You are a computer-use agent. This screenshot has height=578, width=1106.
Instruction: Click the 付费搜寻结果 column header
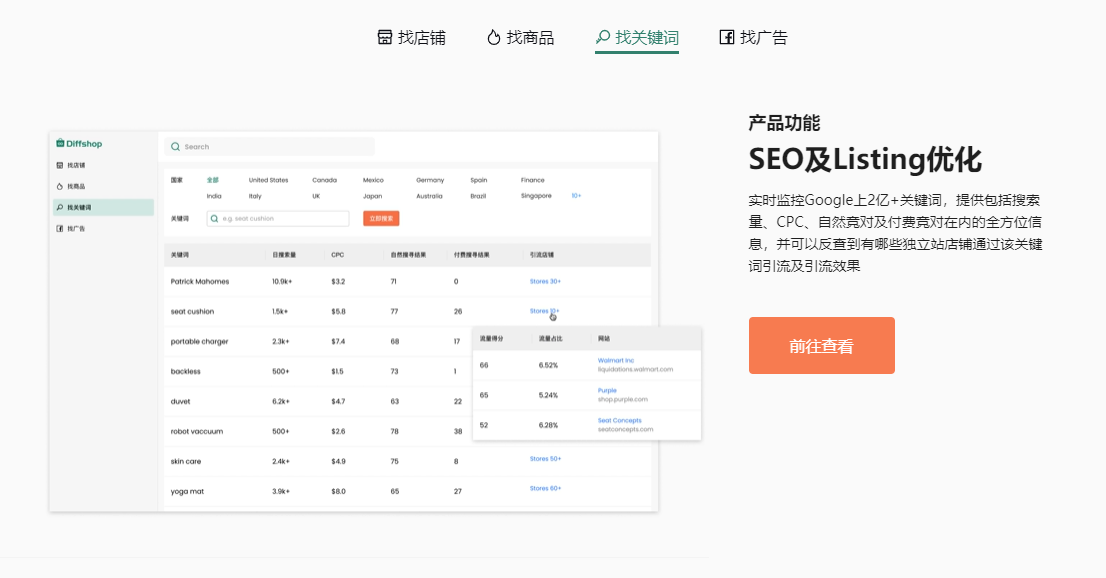[472, 255]
